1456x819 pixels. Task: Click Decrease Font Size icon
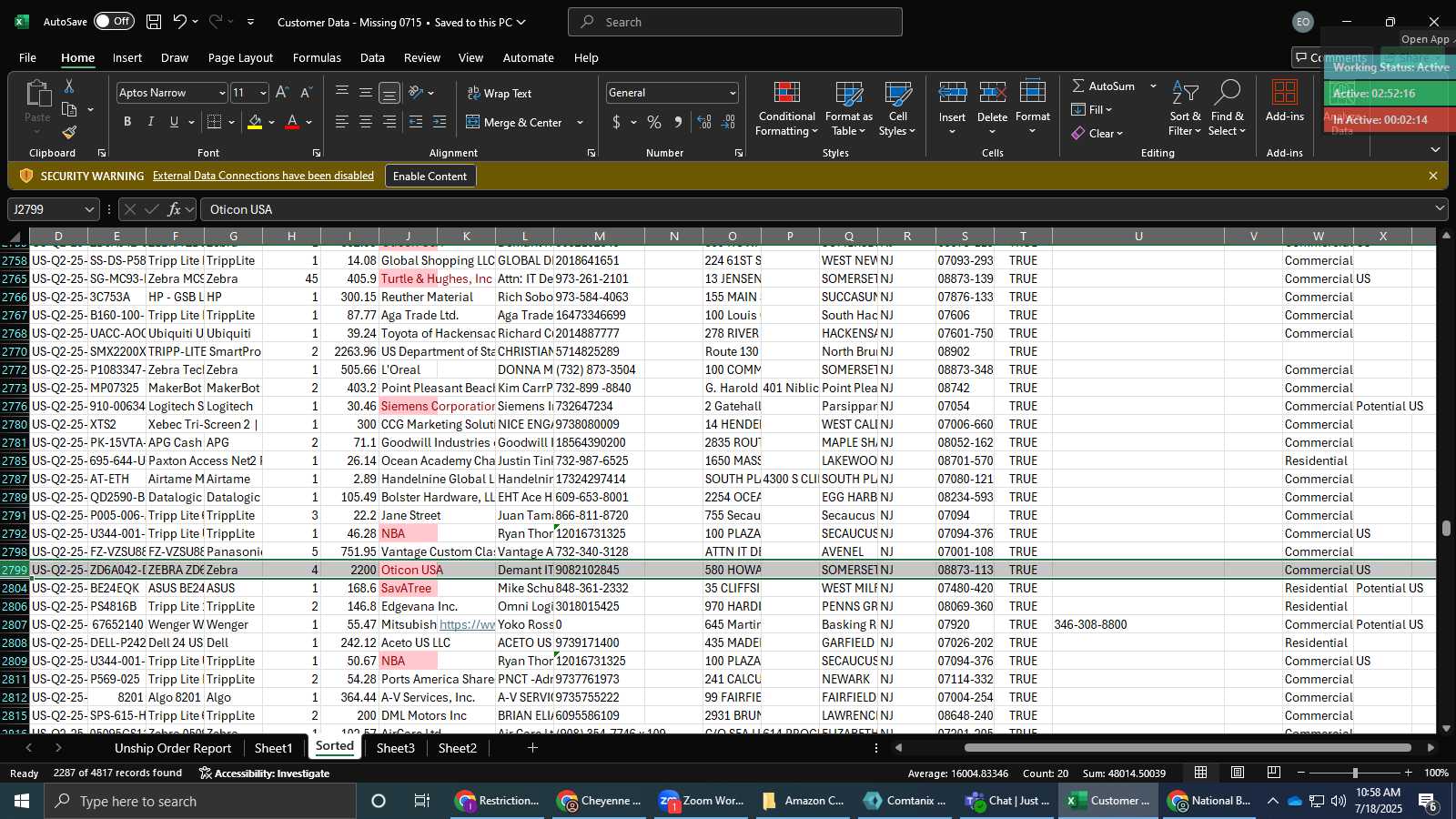pyautogui.click(x=306, y=93)
